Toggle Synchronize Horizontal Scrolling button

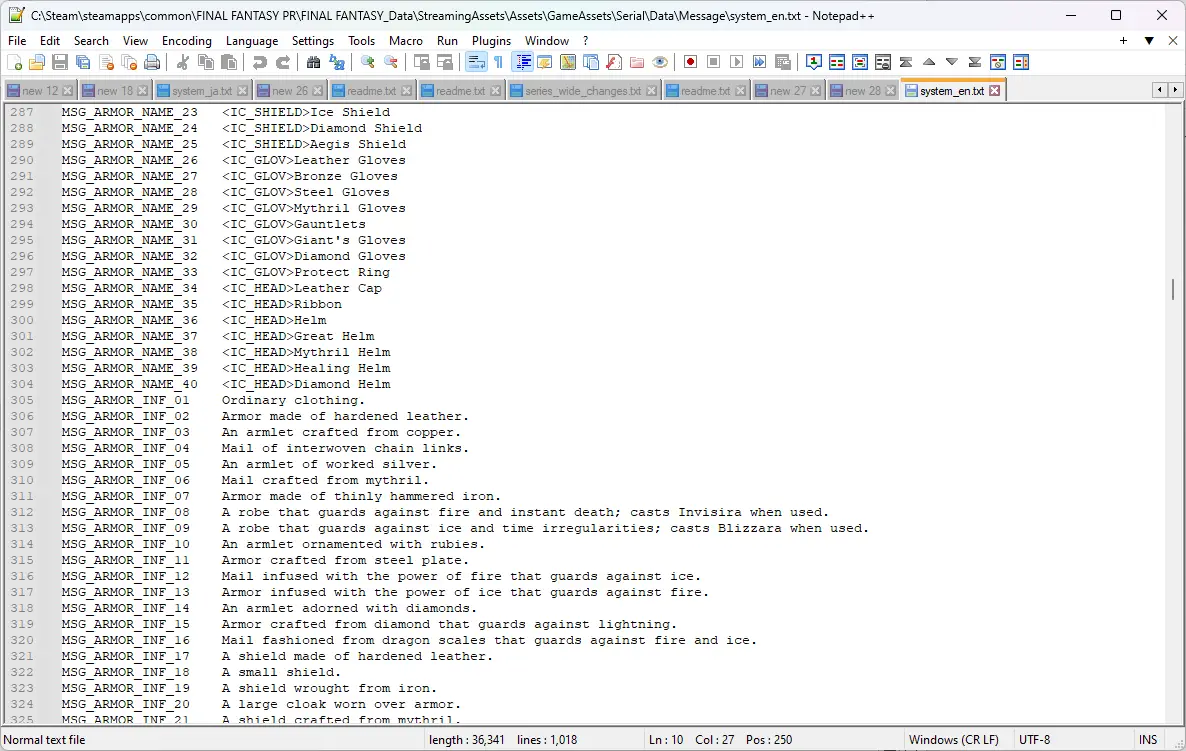(x=445, y=63)
